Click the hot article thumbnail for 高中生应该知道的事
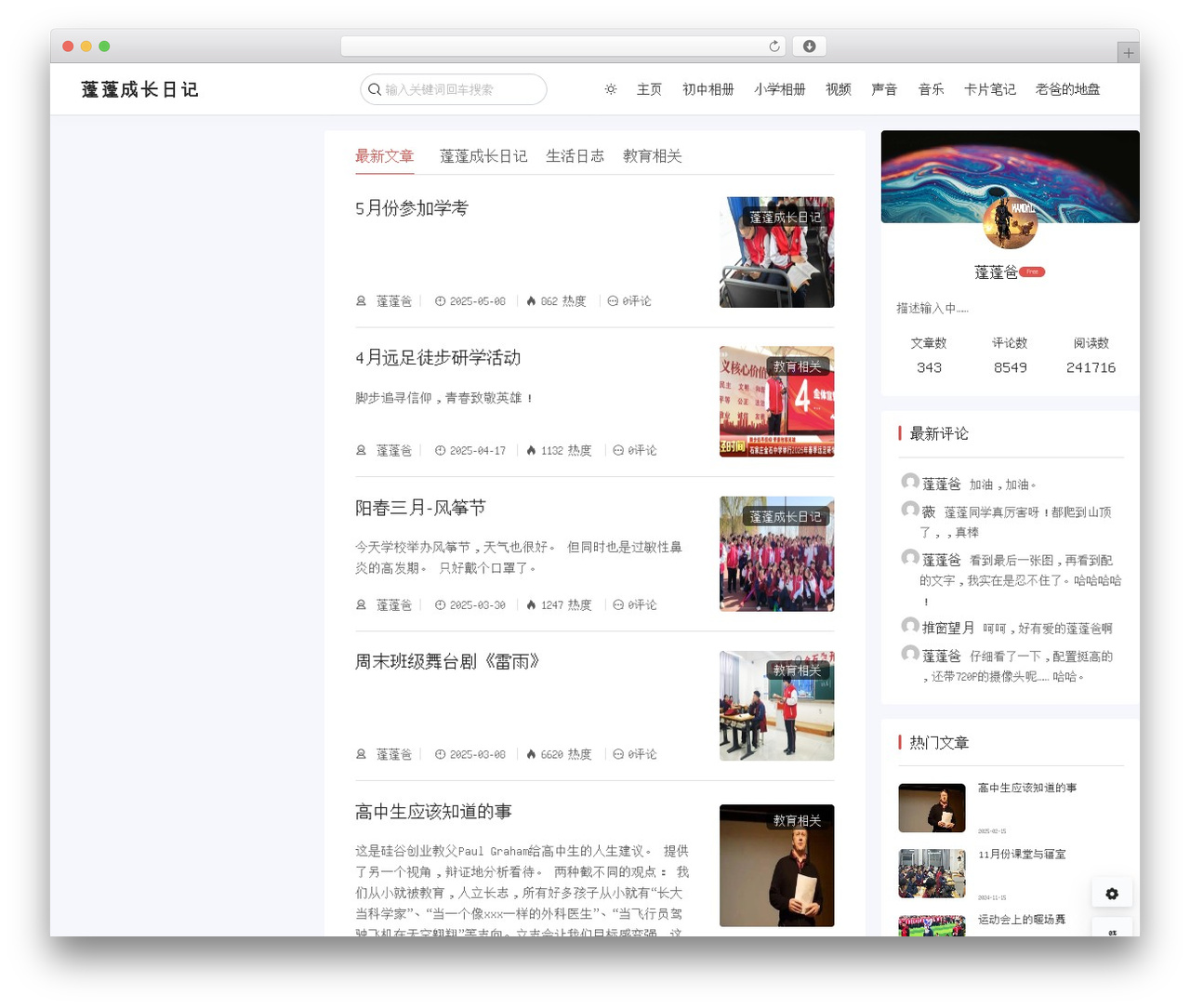The height and width of the screenshot is (1008, 1190). click(932, 808)
